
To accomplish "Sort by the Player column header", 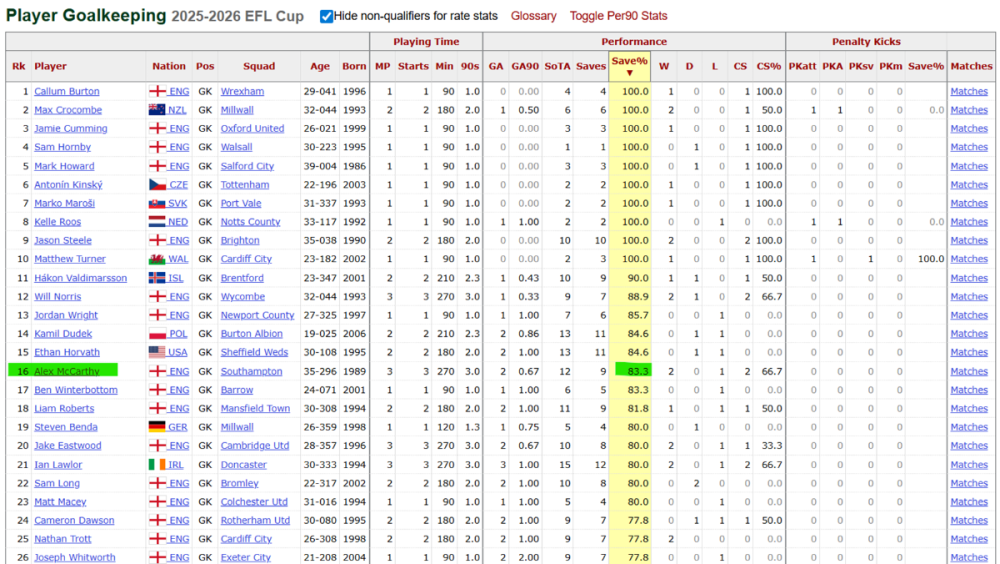I will (x=50, y=66).
